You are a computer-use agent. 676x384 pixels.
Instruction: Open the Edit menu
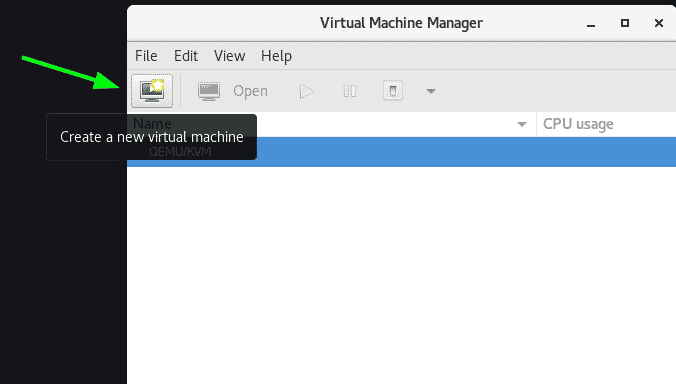click(x=186, y=56)
